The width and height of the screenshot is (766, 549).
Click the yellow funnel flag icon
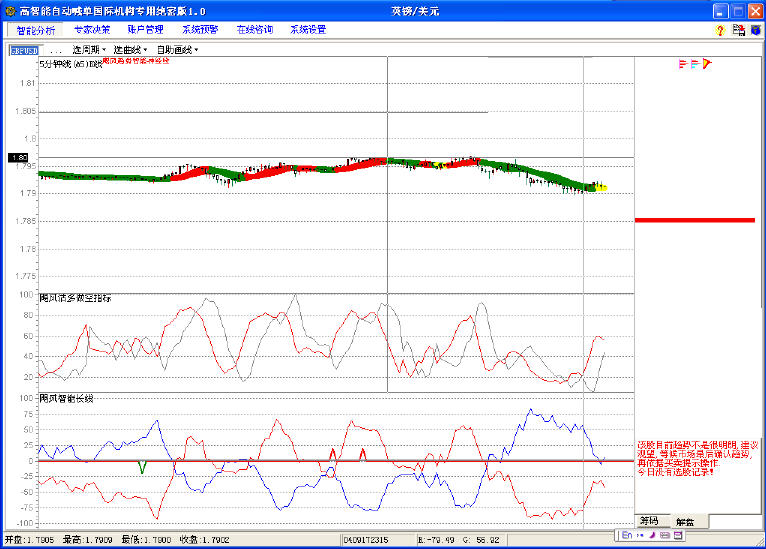(x=707, y=63)
